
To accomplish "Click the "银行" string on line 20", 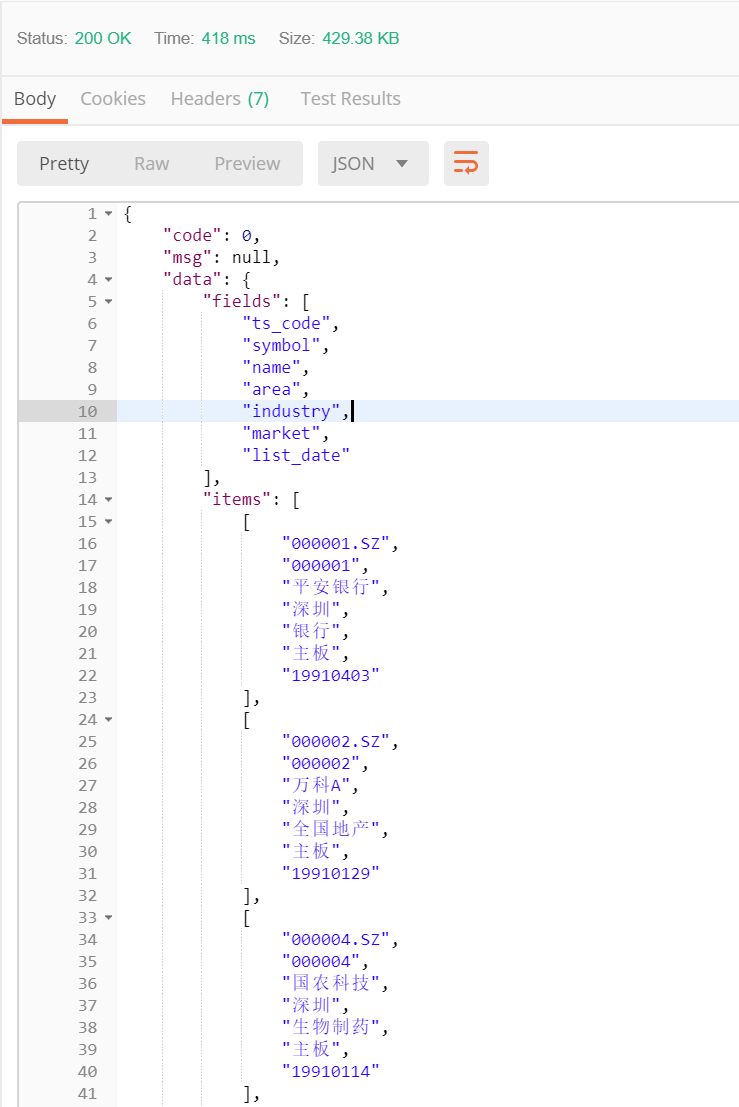I will [x=311, y=631].
